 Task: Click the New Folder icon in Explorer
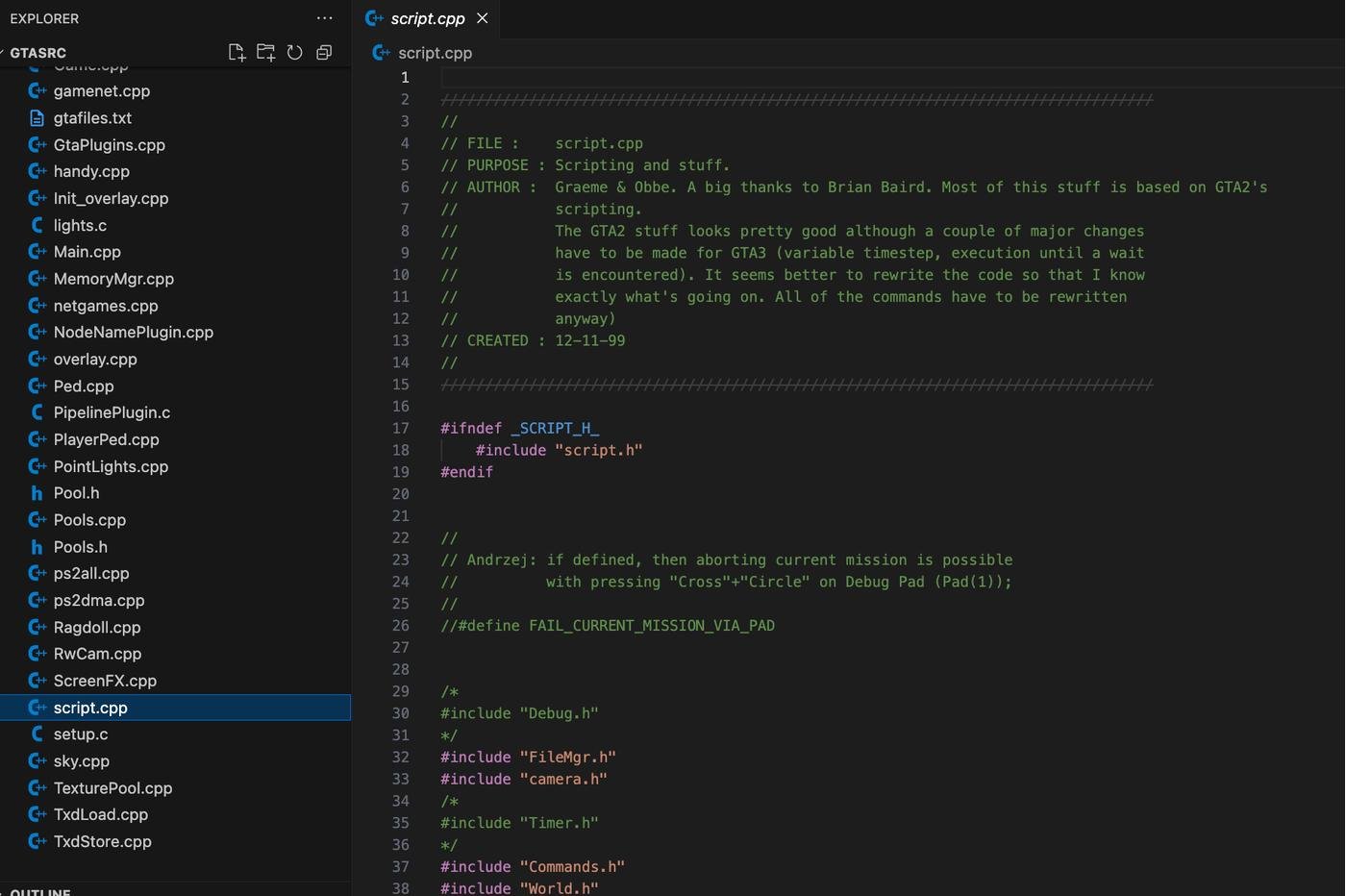[265, 53]
